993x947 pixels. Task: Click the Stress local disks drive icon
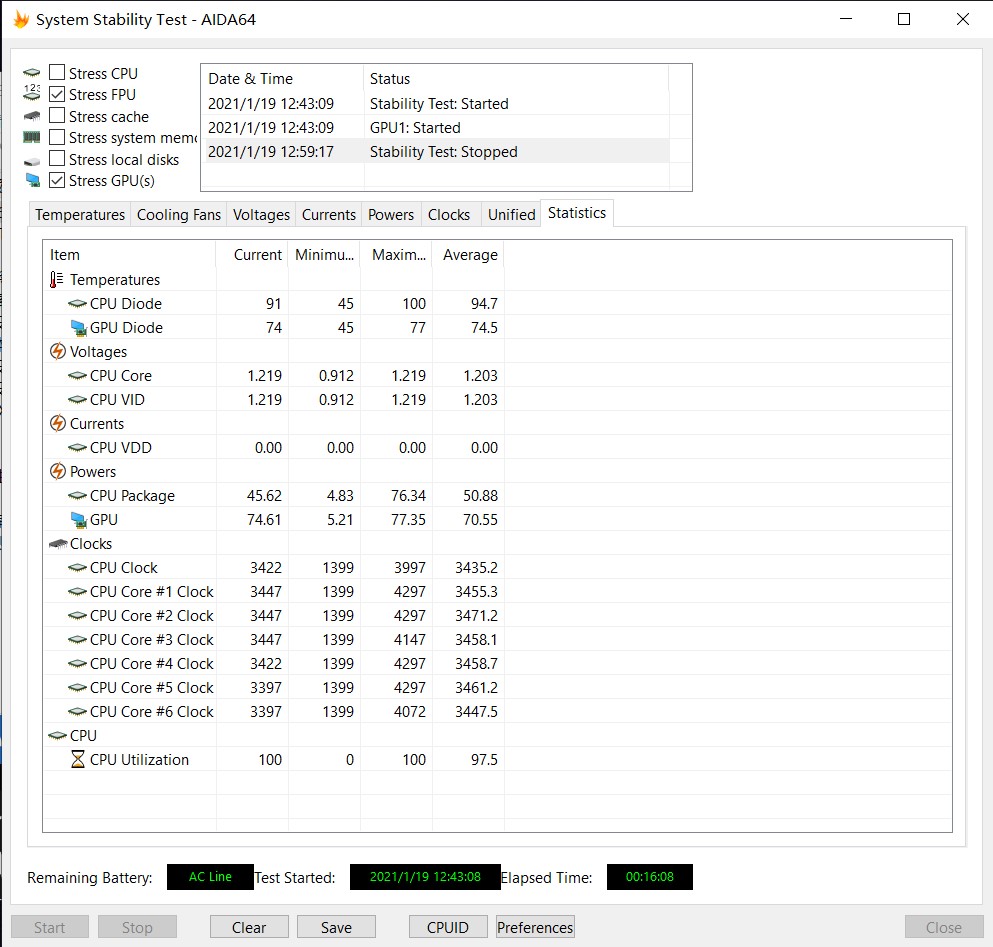pos(32,162)
